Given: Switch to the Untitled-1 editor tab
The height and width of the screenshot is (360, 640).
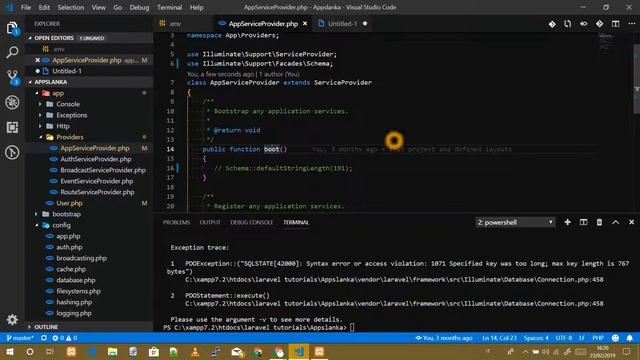Looking at the screenshot, I should (x=342, y=24).
